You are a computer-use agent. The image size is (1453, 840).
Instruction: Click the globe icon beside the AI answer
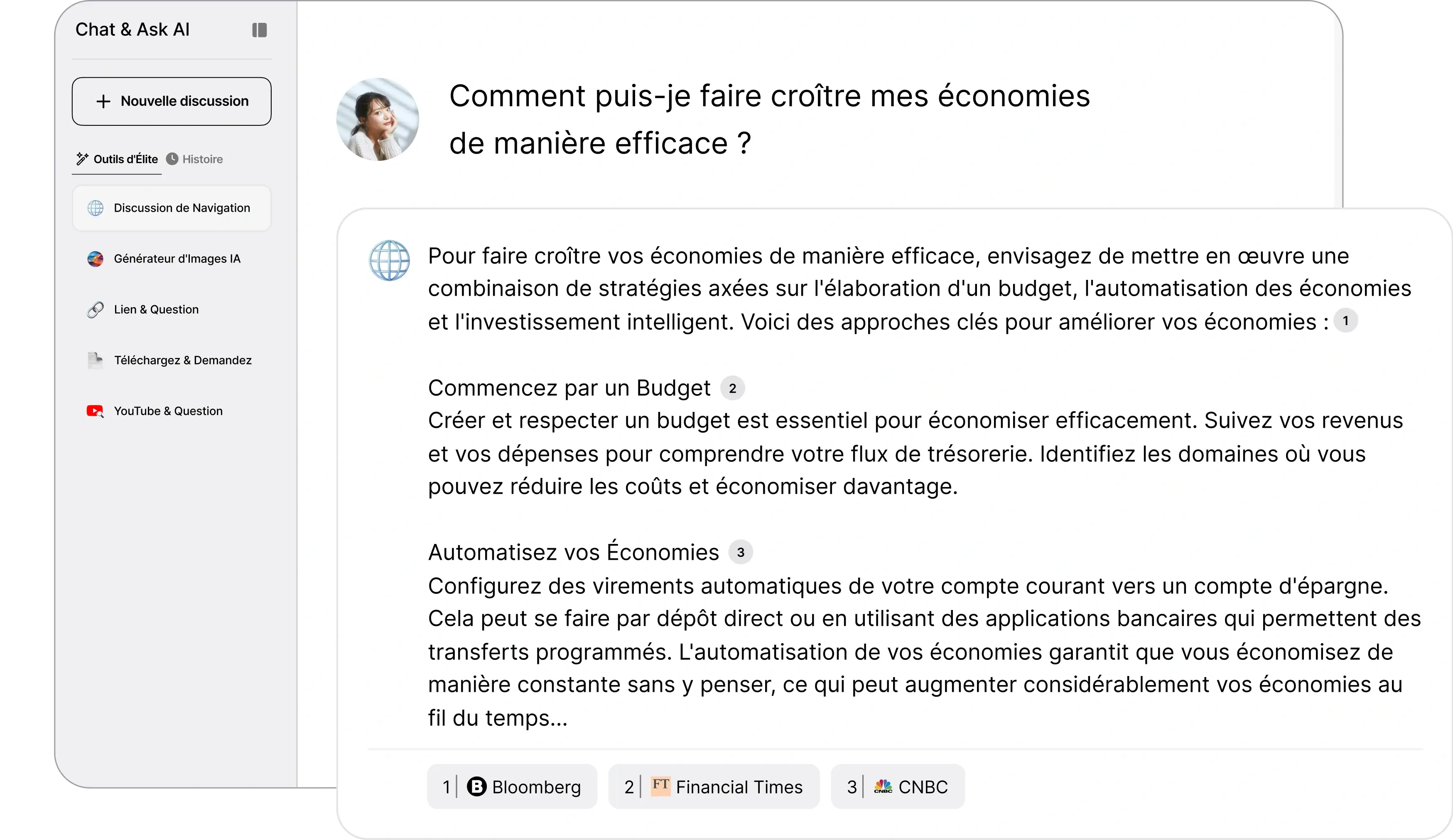[x=390, y=261]
